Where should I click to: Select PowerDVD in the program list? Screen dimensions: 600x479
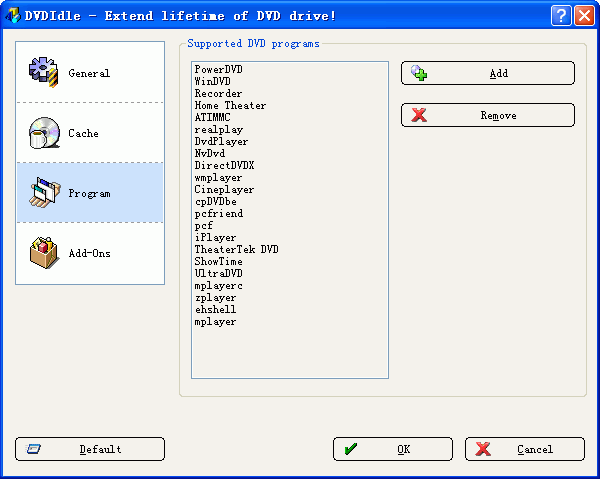tap(218, 69)
